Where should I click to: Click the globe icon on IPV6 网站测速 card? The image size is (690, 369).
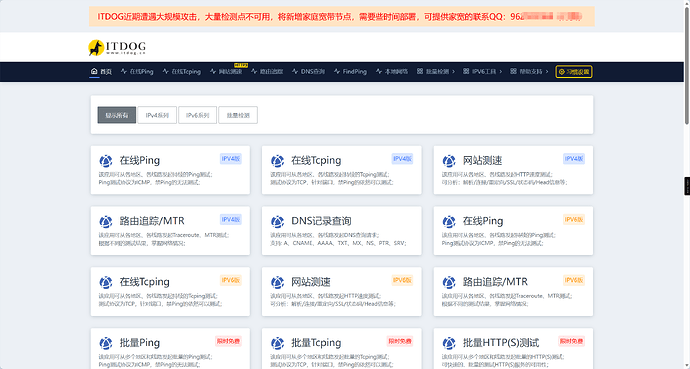coord(277,282)
